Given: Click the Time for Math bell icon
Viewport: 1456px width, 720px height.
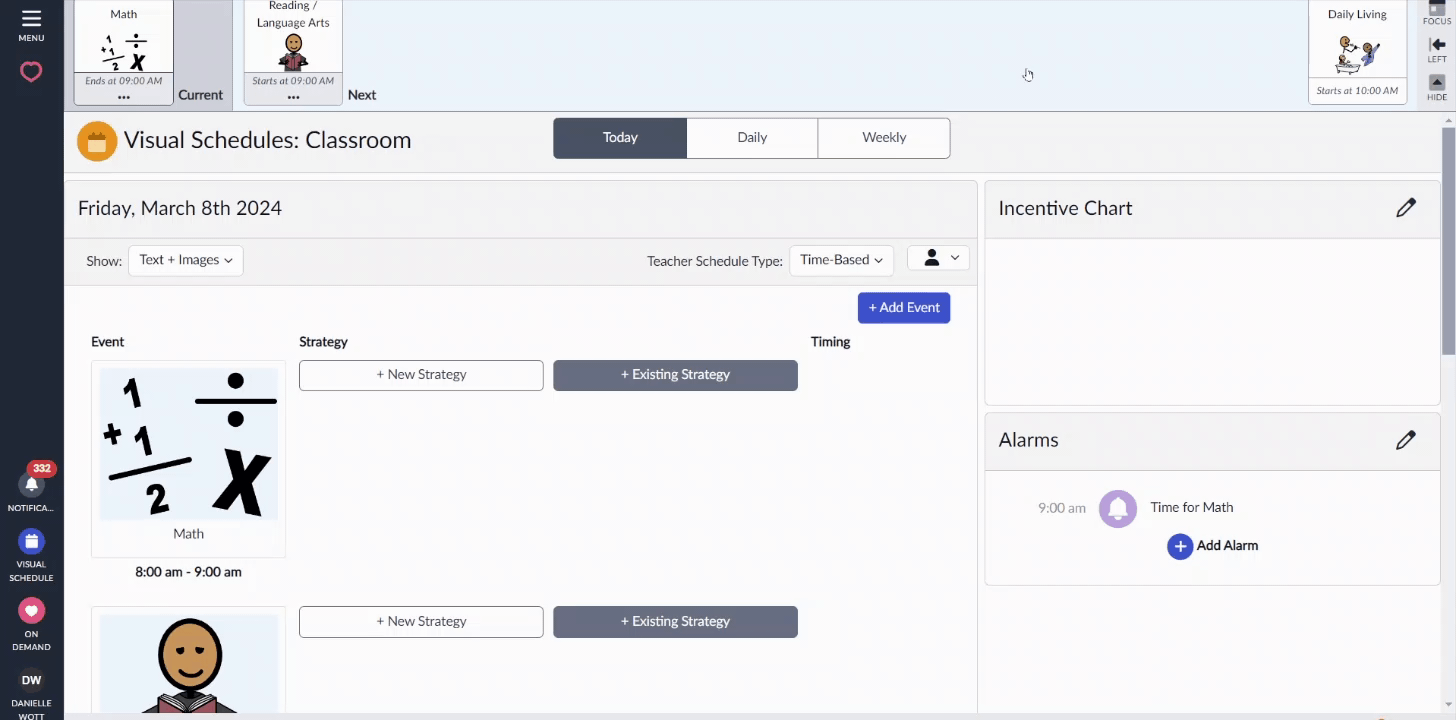Looking at the screenshot, I should 1118,508.
